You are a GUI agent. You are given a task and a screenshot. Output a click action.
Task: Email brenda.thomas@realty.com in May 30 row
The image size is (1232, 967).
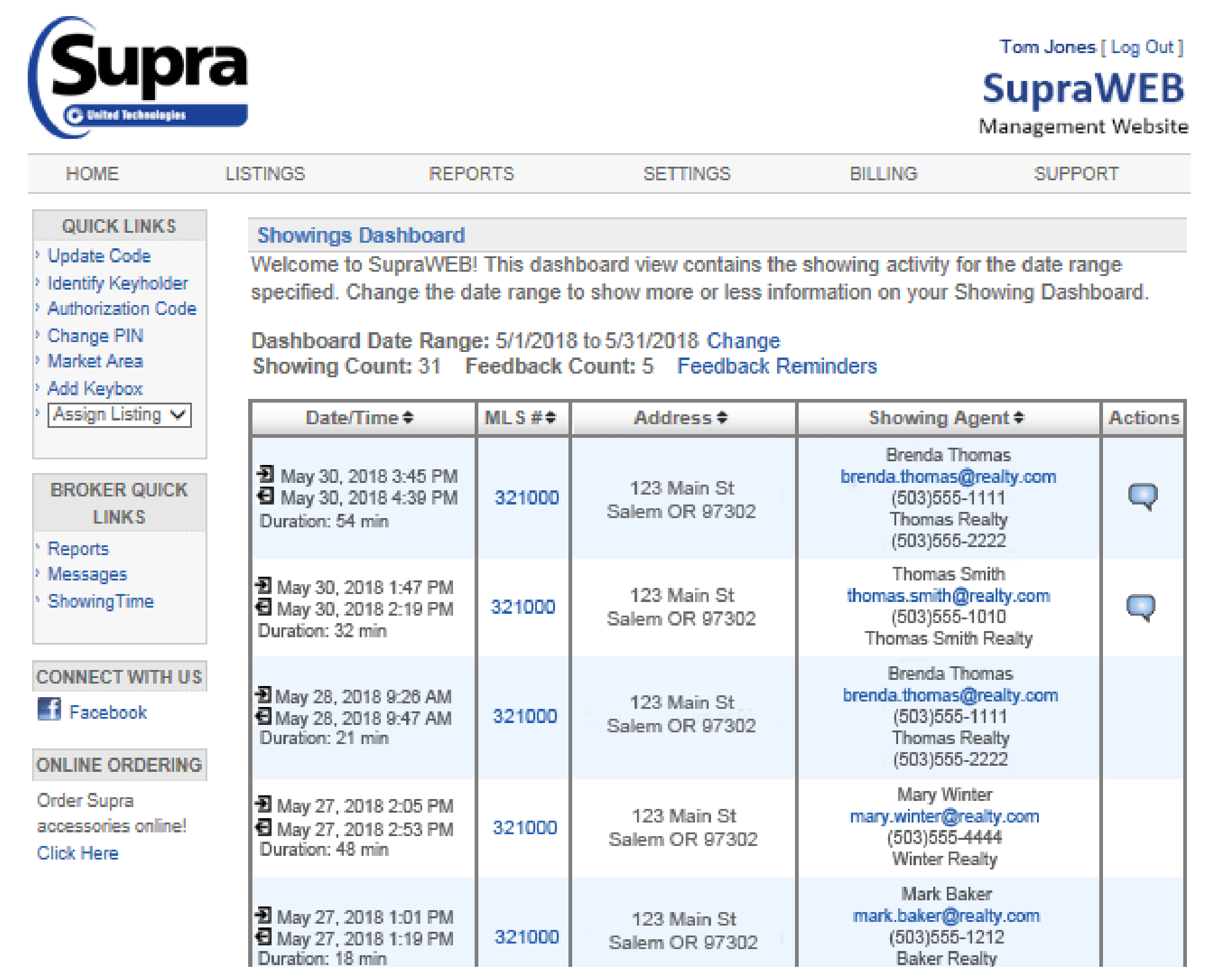[949, 477]
